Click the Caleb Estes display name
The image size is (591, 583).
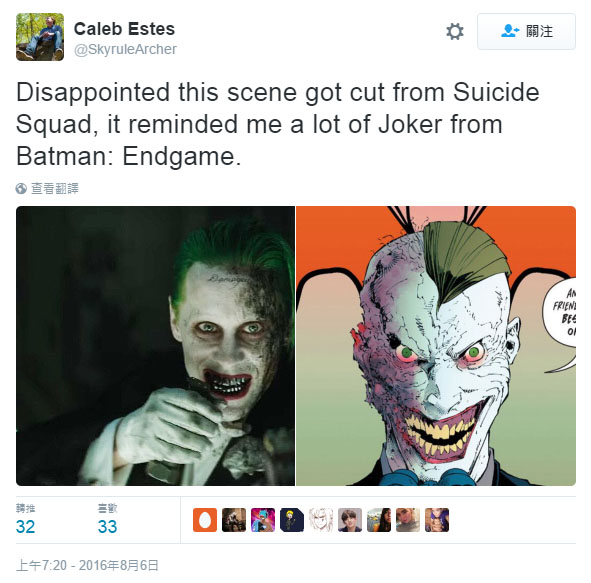[x=124, y=29]
